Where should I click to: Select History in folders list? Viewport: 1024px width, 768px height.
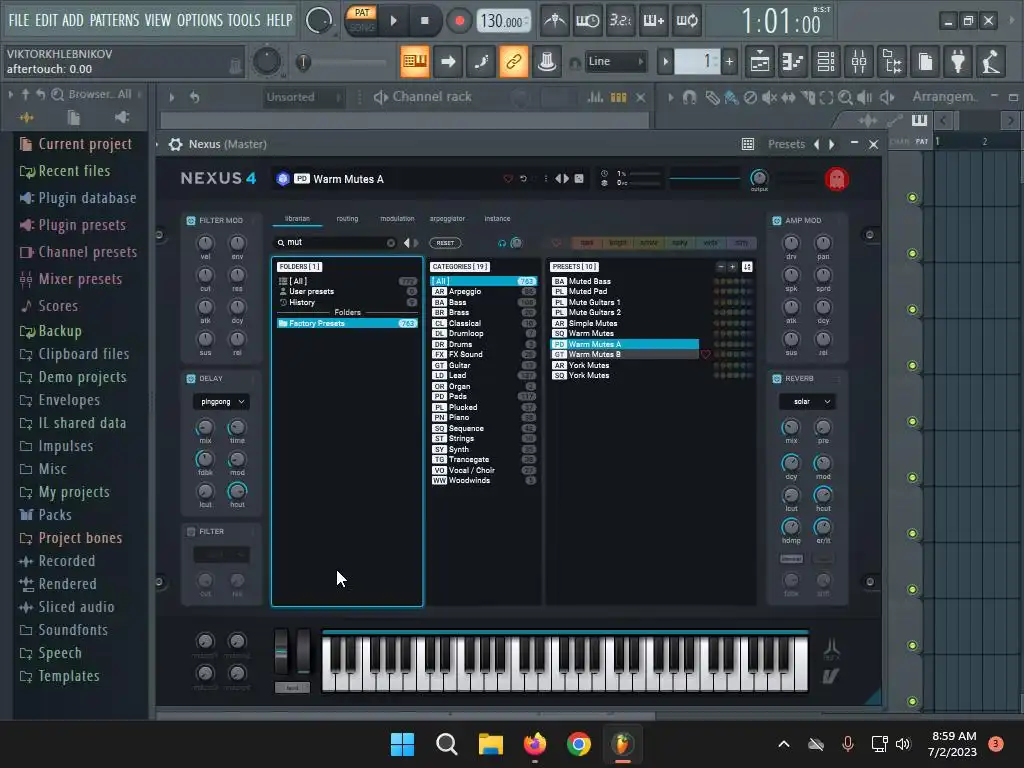(x=347, y=302)
